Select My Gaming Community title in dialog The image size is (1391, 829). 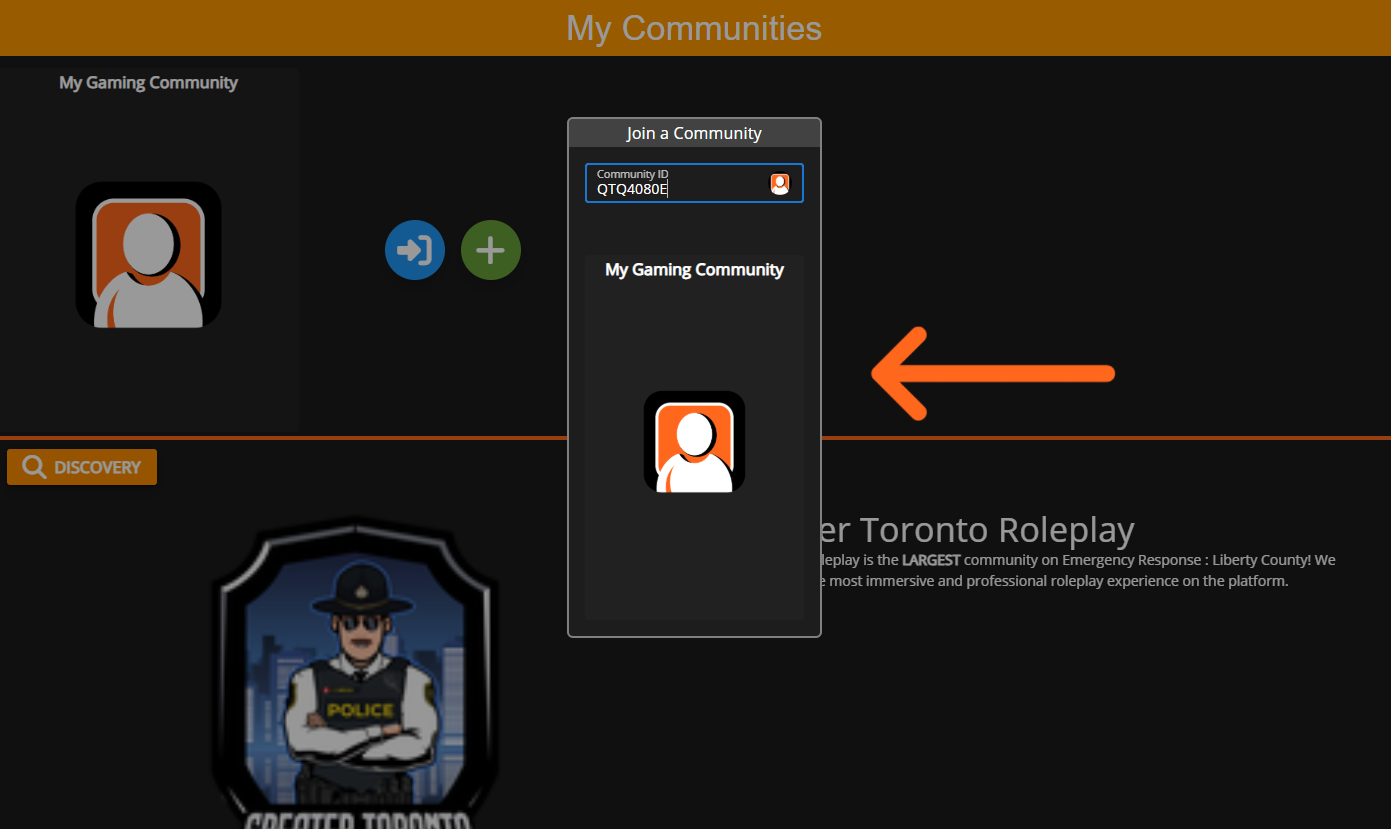point(694,270)
